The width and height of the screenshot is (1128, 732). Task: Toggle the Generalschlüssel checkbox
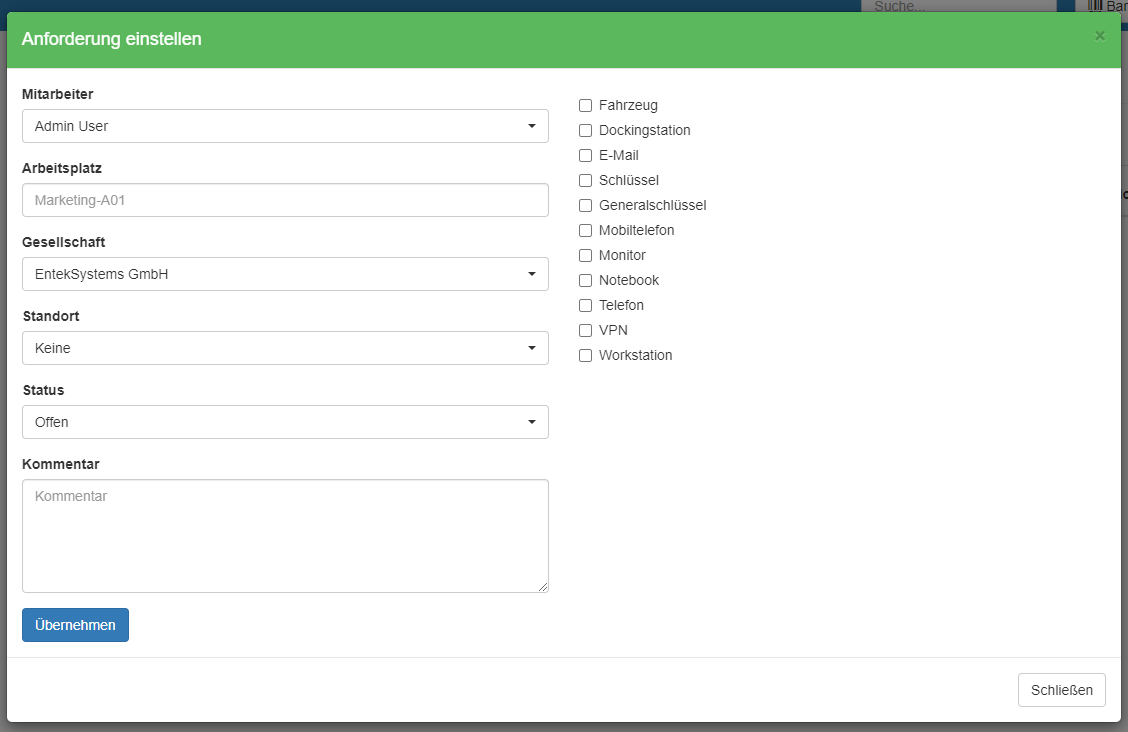point(586,205)
